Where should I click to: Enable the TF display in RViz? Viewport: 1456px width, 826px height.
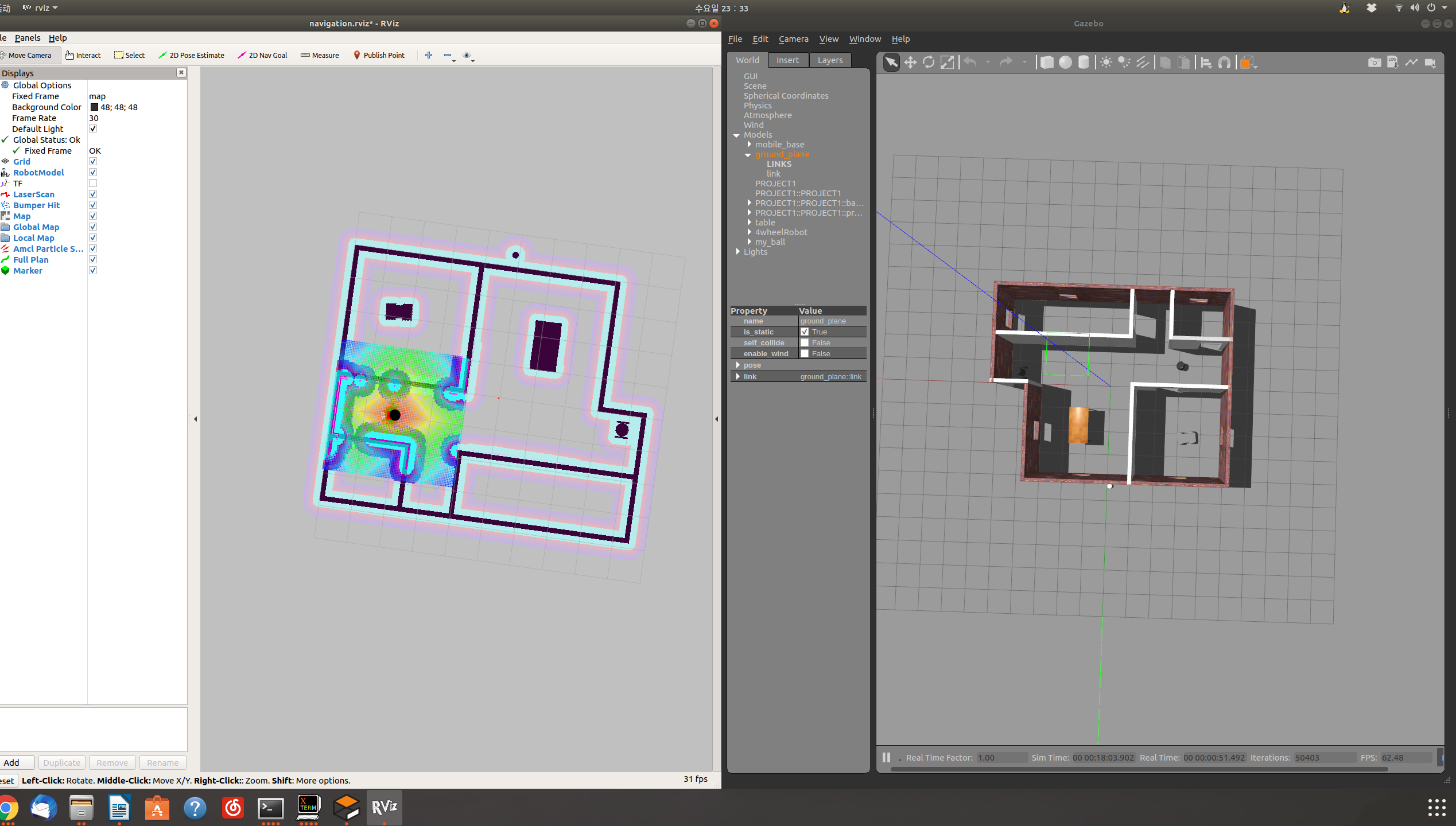point(92,183)
